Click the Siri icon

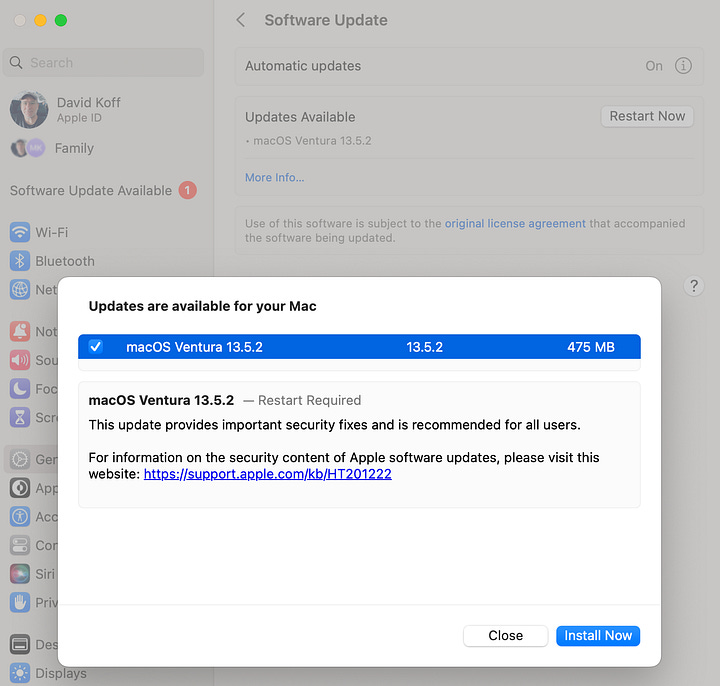pyautogui.click(x=20, y=574)
